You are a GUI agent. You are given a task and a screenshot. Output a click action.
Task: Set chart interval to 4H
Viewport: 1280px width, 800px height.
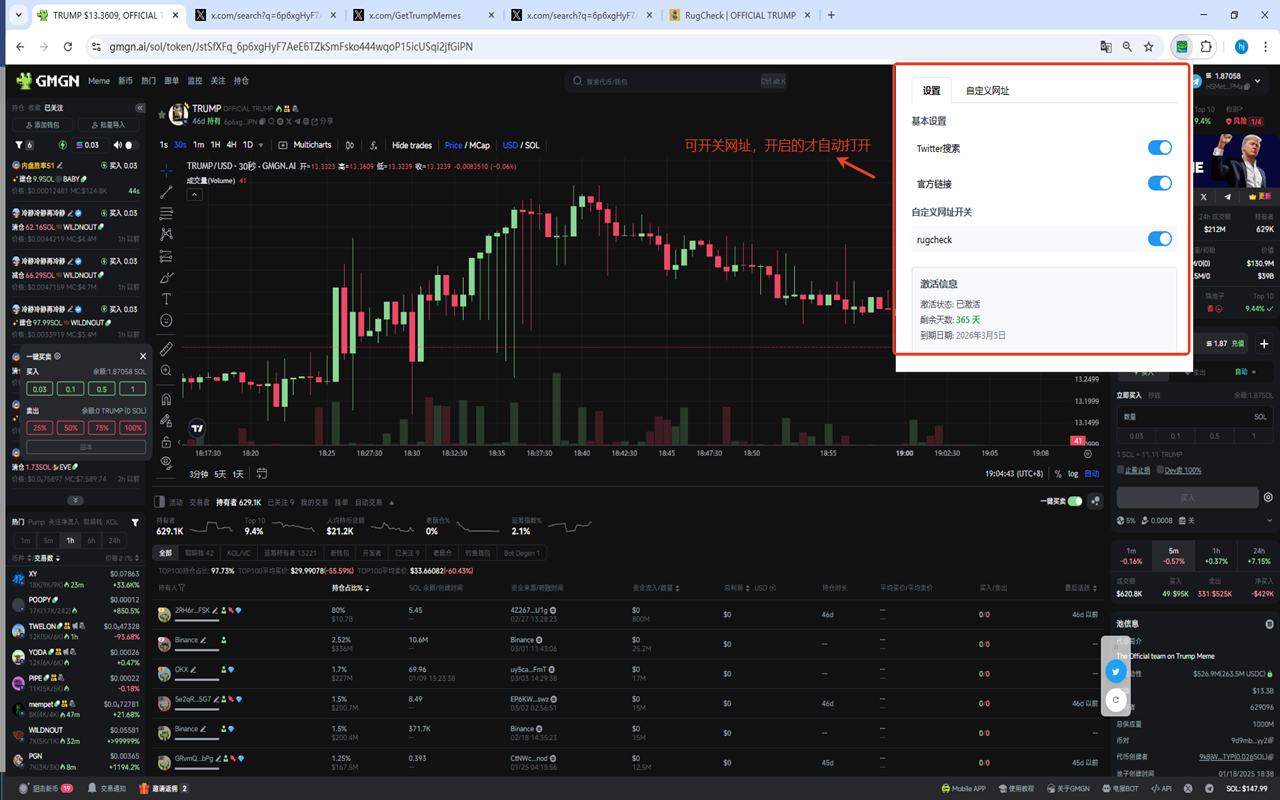(231, 145)
